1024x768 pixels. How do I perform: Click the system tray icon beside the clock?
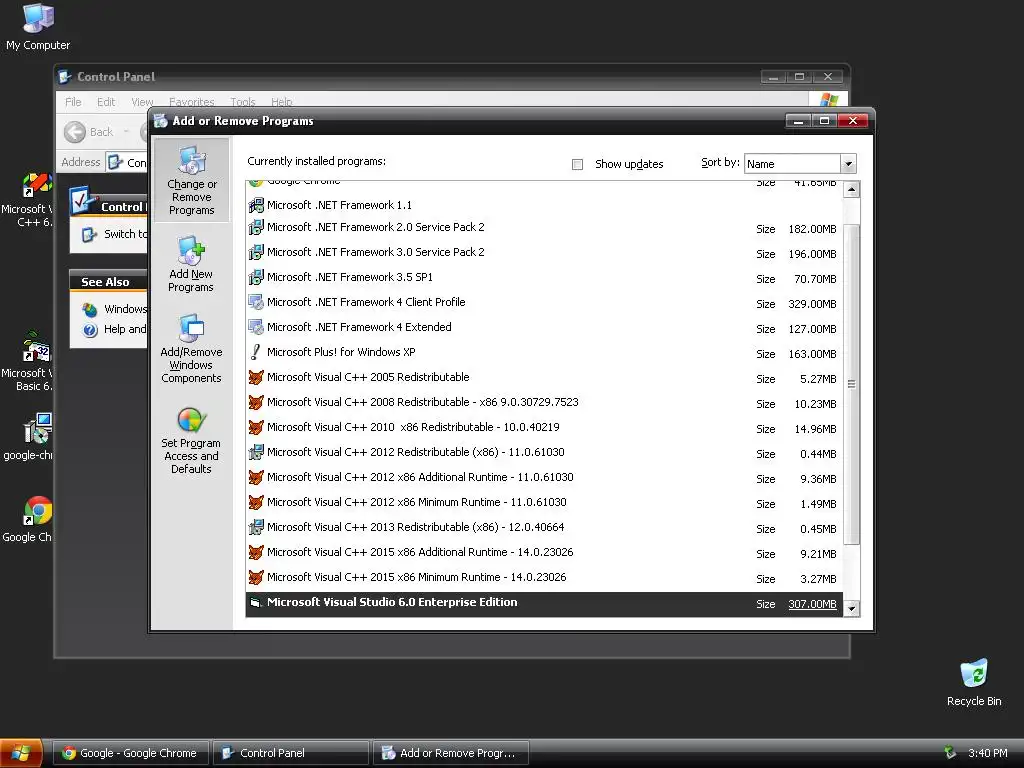click(x=950, y=753)
